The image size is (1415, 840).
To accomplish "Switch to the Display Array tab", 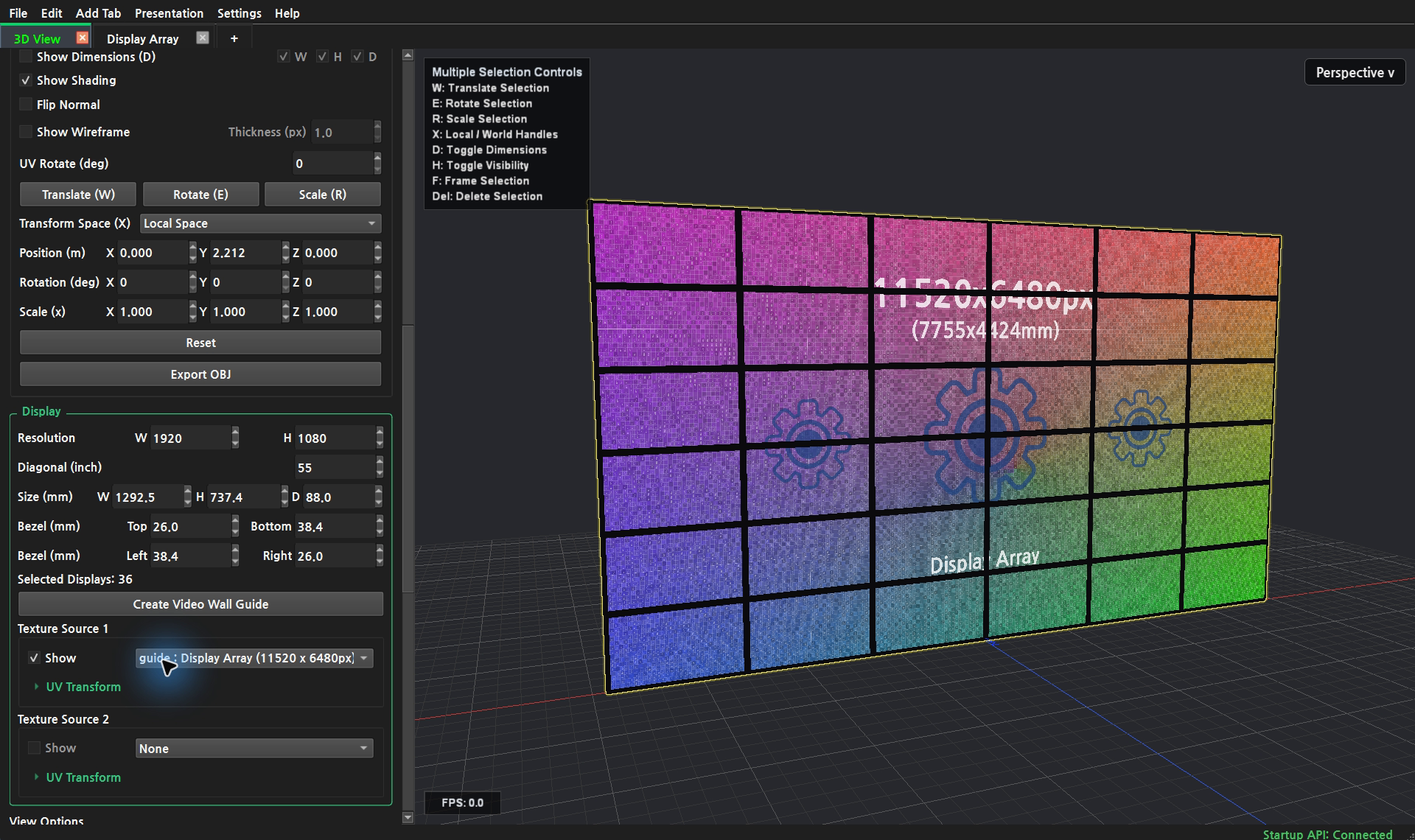I will (143, 39).
